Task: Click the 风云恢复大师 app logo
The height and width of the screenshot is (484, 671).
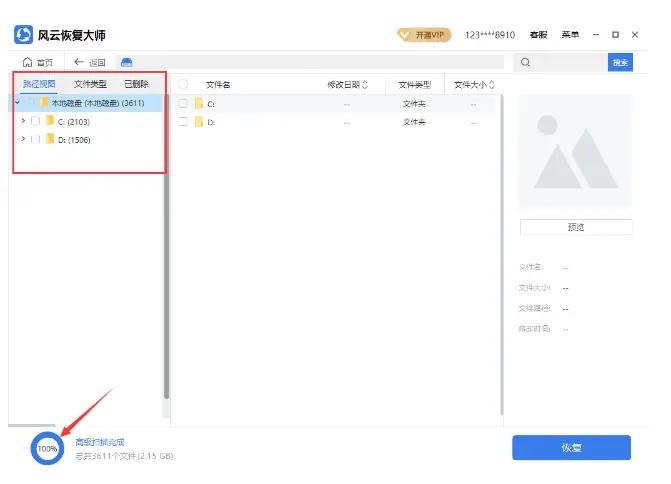Action: point(23,35)
